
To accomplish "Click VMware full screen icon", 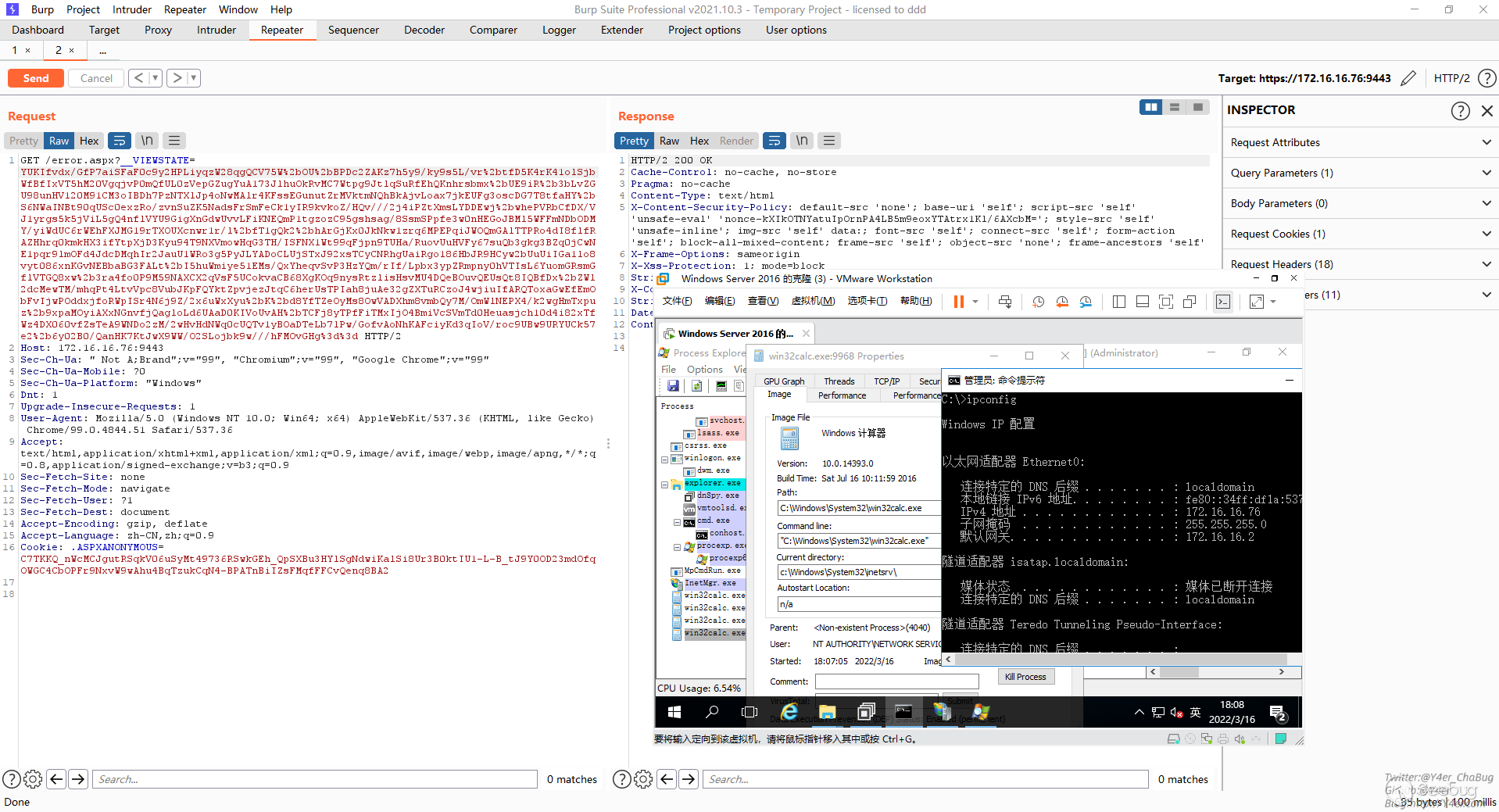I will pyautogui.click(x=1165, y=302).
